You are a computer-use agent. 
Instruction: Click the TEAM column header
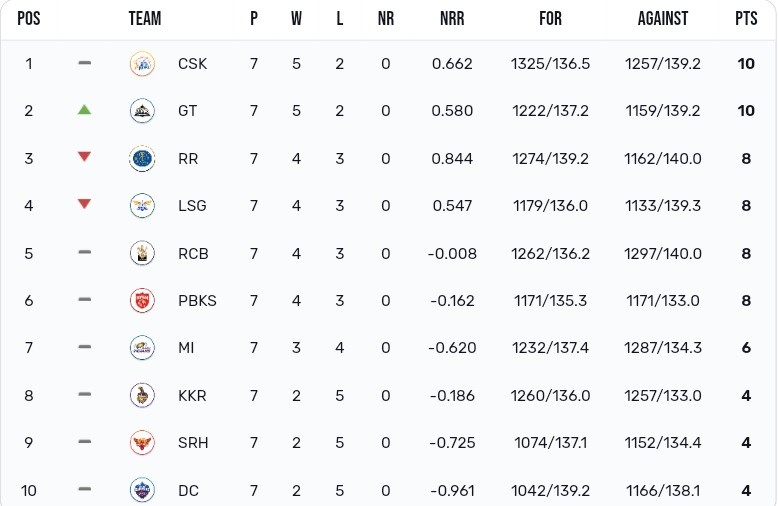145,19
